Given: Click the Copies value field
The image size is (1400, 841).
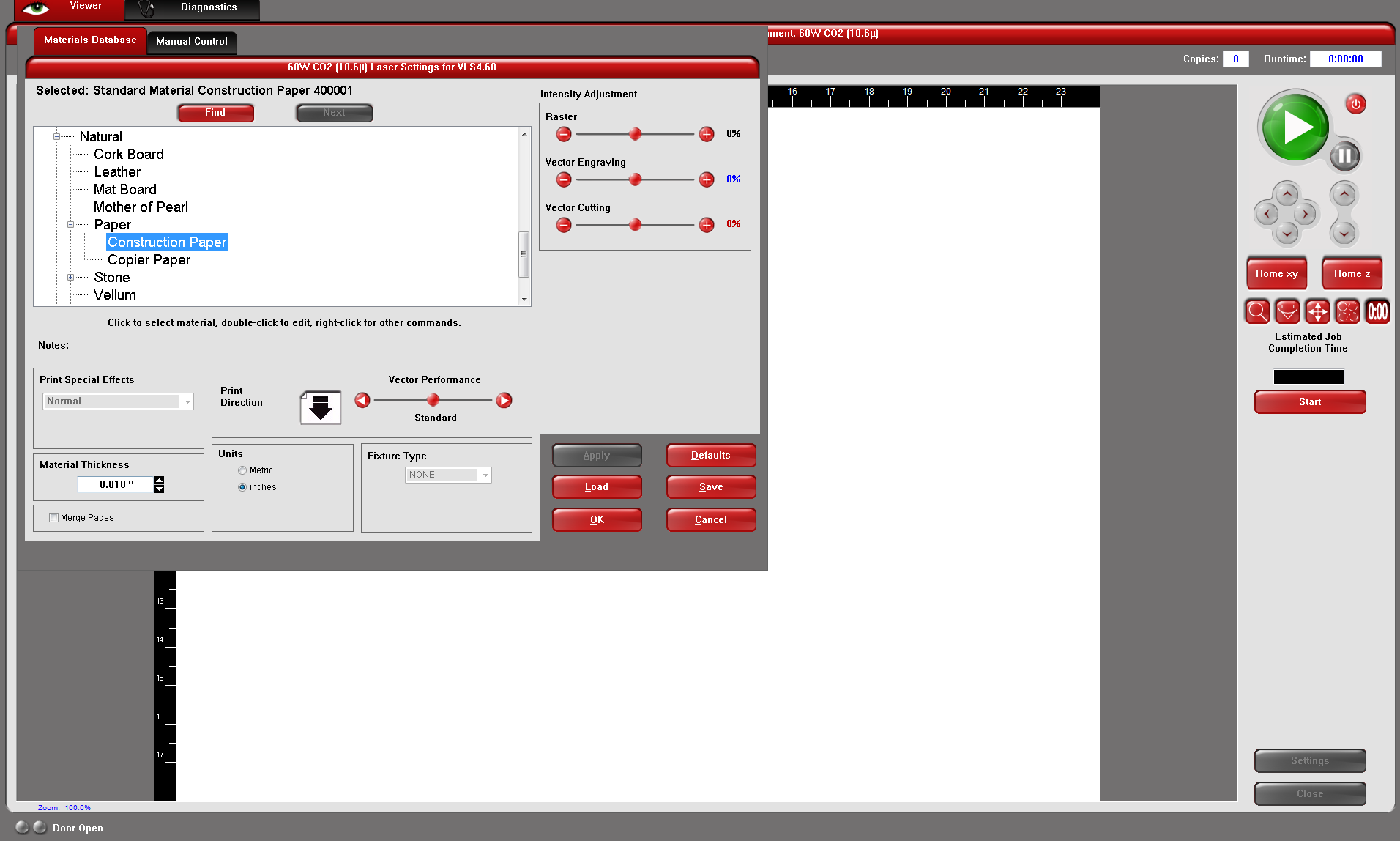Looking at the screenshot, I should point(1235,59).
